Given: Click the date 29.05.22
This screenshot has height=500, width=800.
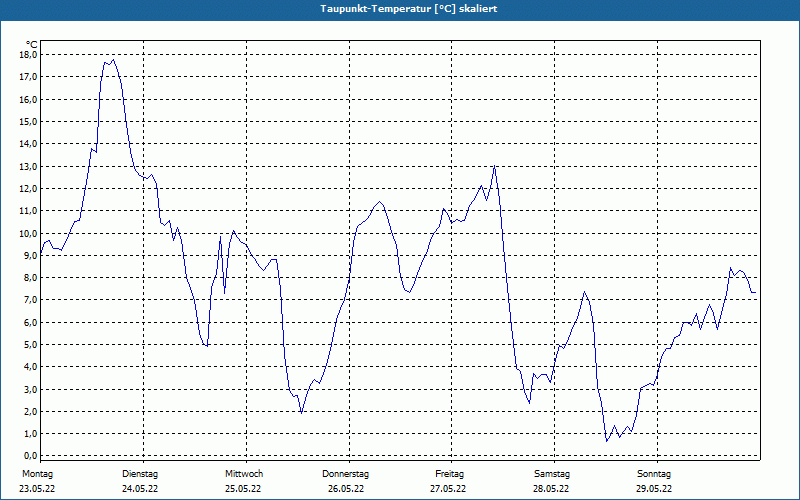Looking at the screenshot, I should pyautogui.click(x=654, y=489).
